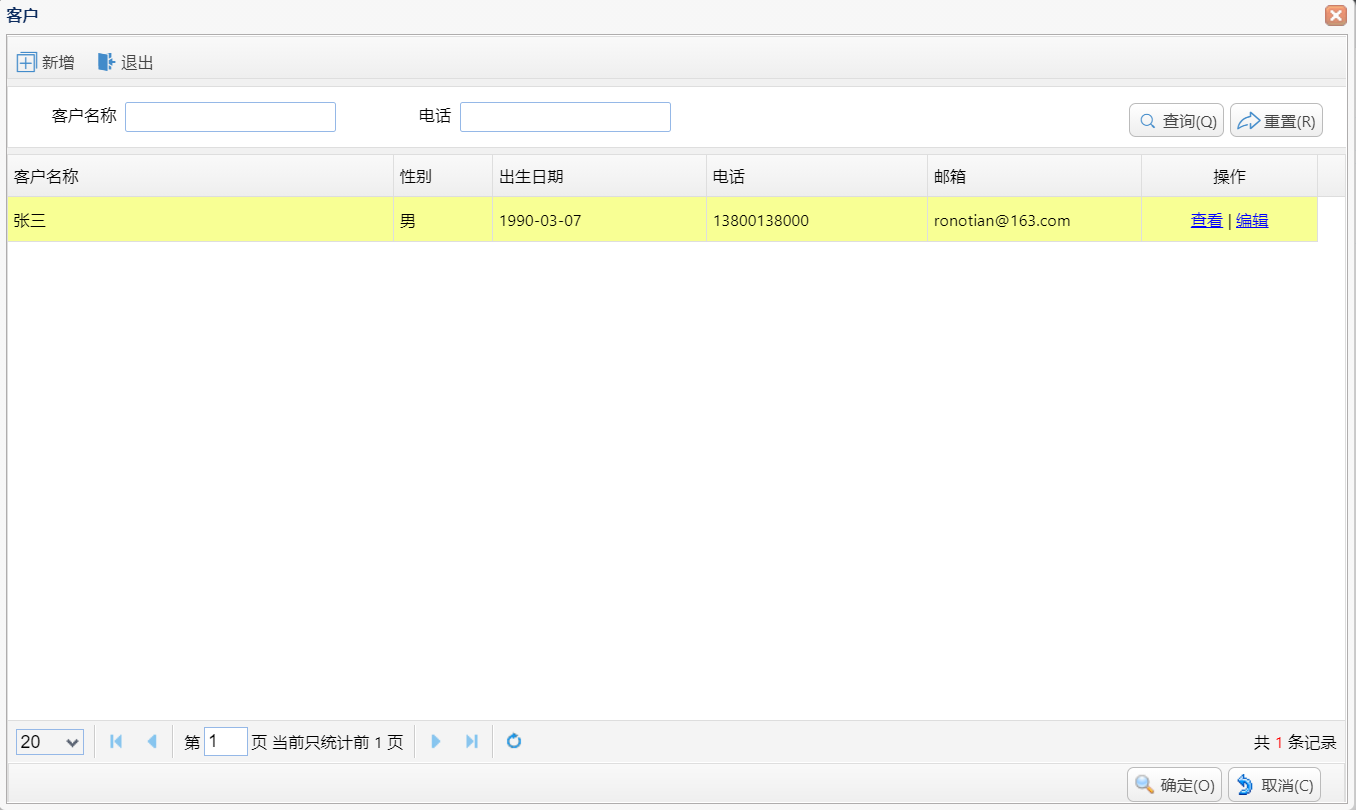
Task: Sort by 出生日期 column header
Action: pyautogui.click(x=598, y=177)
